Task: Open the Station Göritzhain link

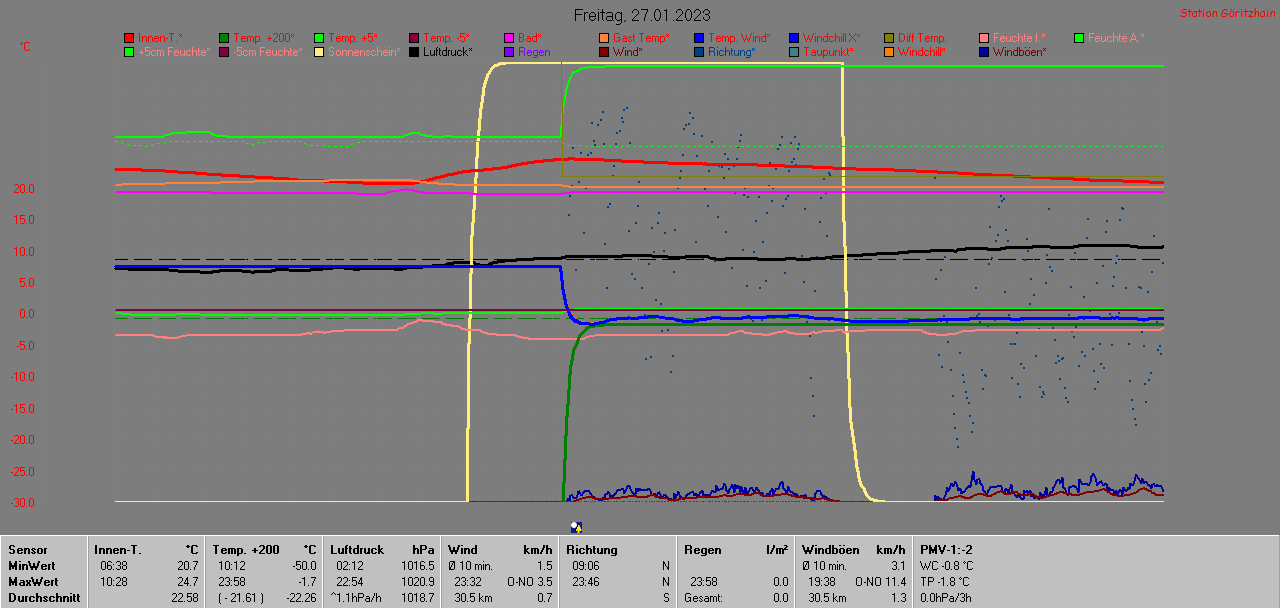Action: tap(1225, 14)
